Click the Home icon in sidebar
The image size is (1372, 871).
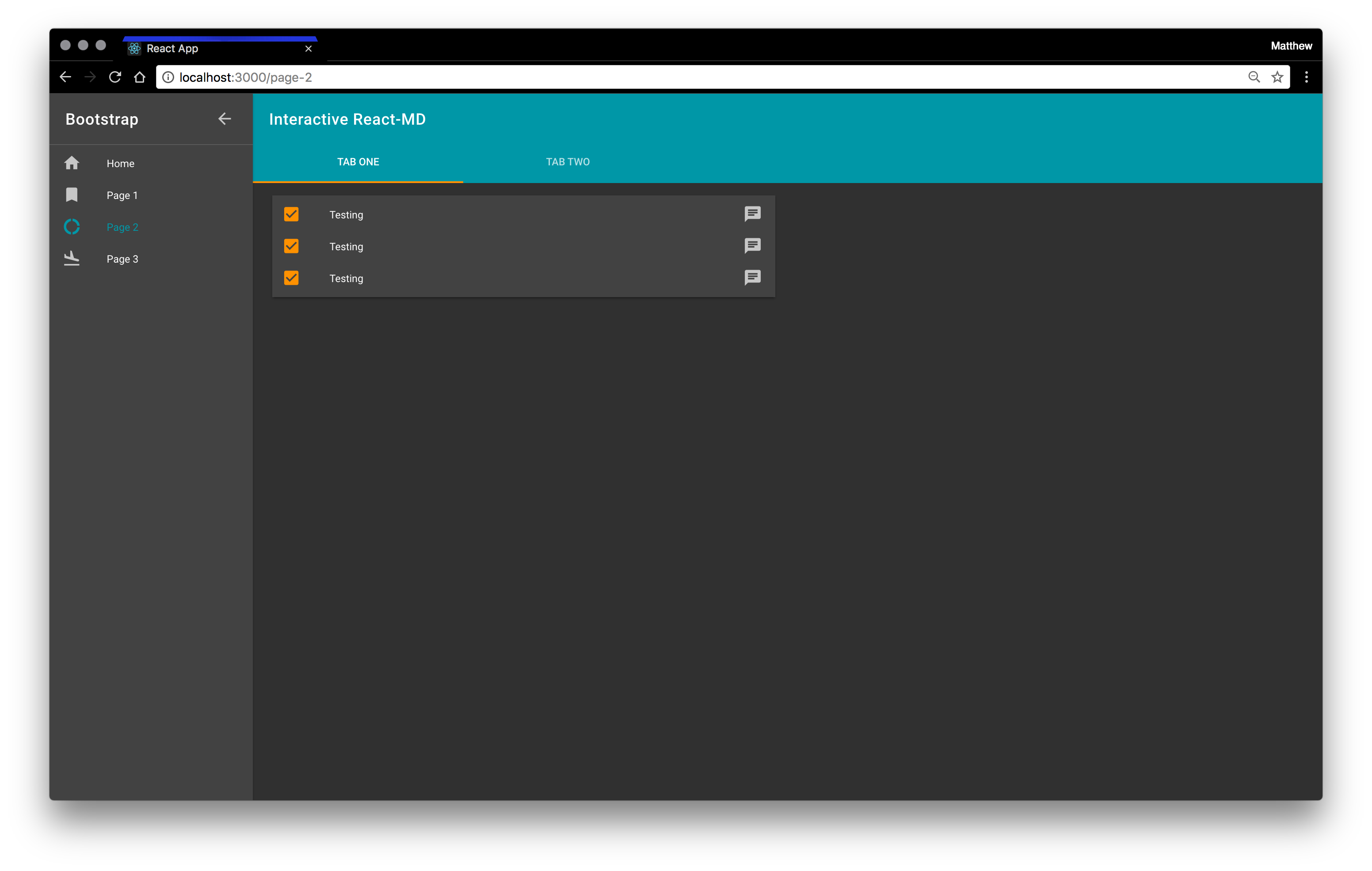72,163
